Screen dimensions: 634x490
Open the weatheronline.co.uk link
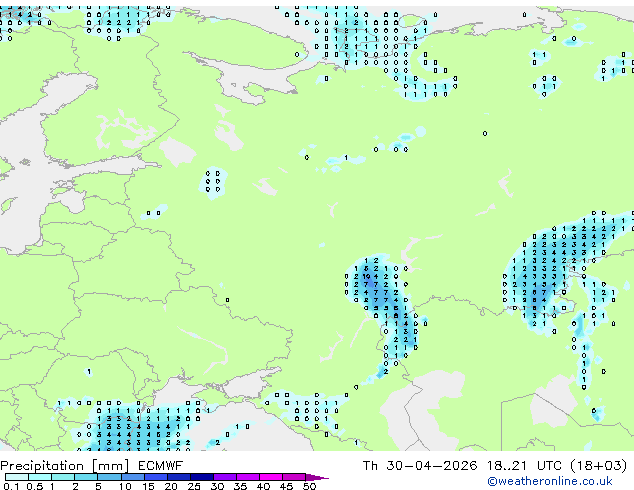click(x=550, y=481)
